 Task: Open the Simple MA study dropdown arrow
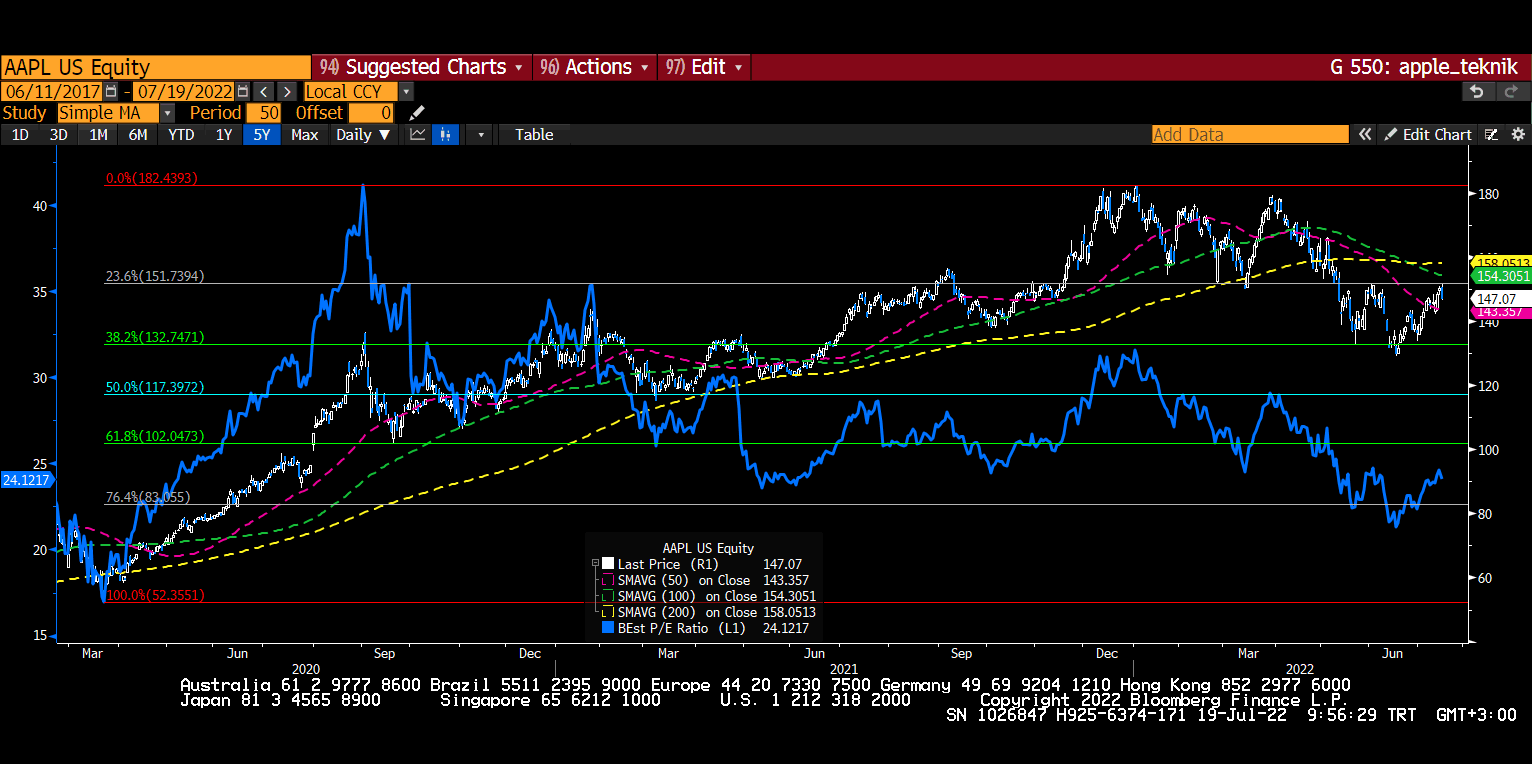[x=167, y=113]
